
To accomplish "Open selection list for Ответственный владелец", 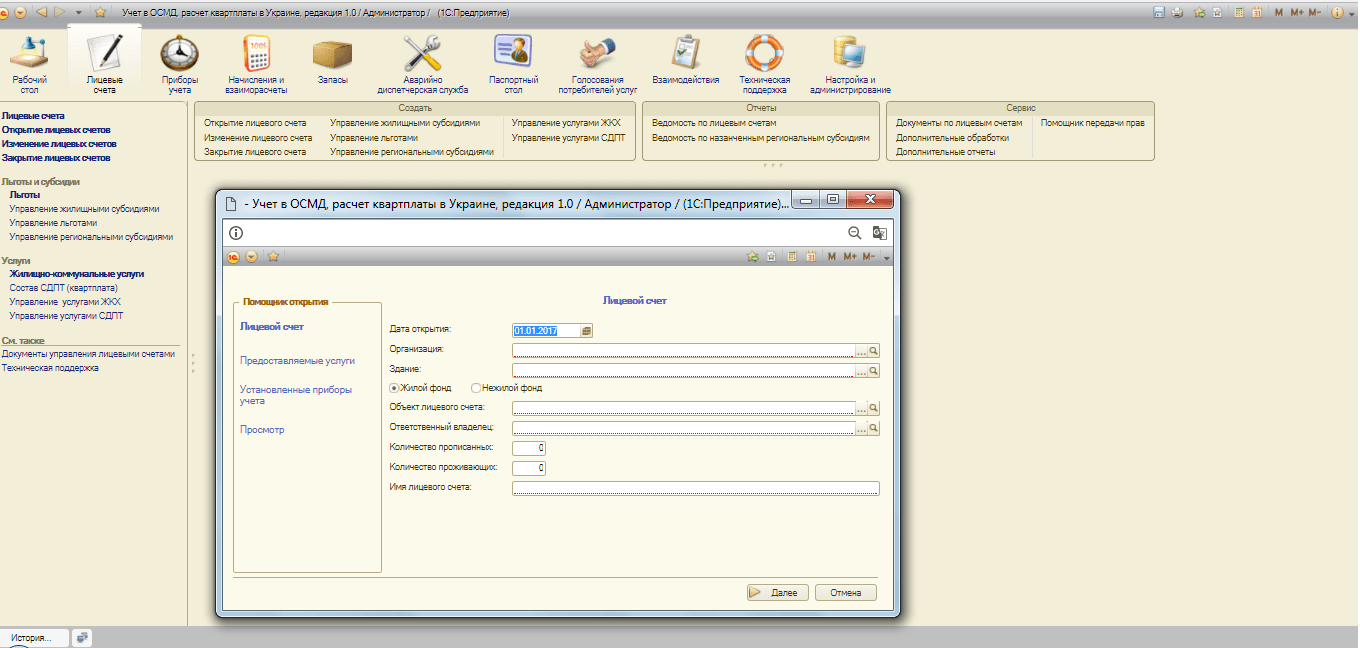I will (861, 428).
